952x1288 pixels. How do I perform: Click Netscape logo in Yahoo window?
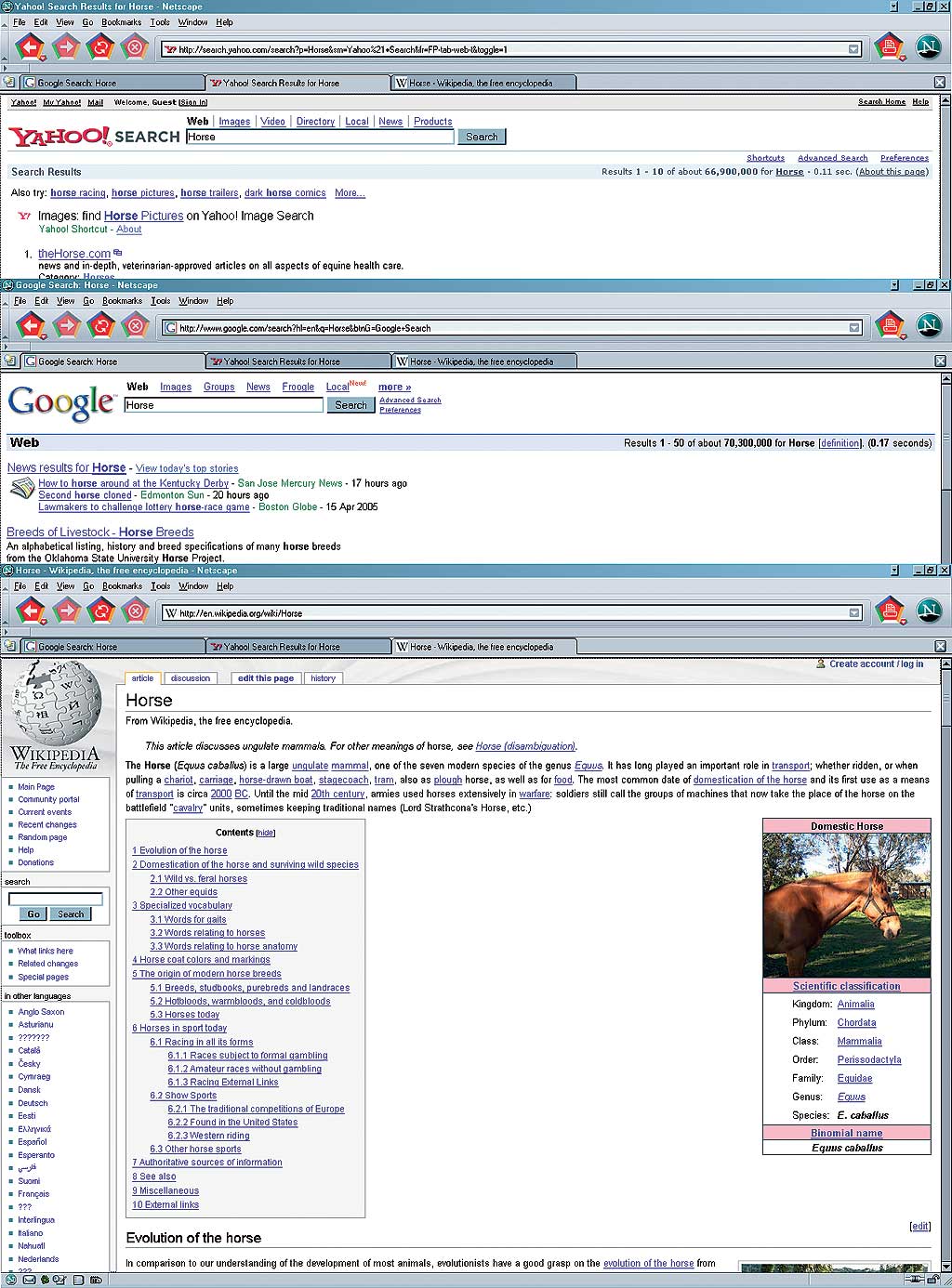click(x=928, y=46)
